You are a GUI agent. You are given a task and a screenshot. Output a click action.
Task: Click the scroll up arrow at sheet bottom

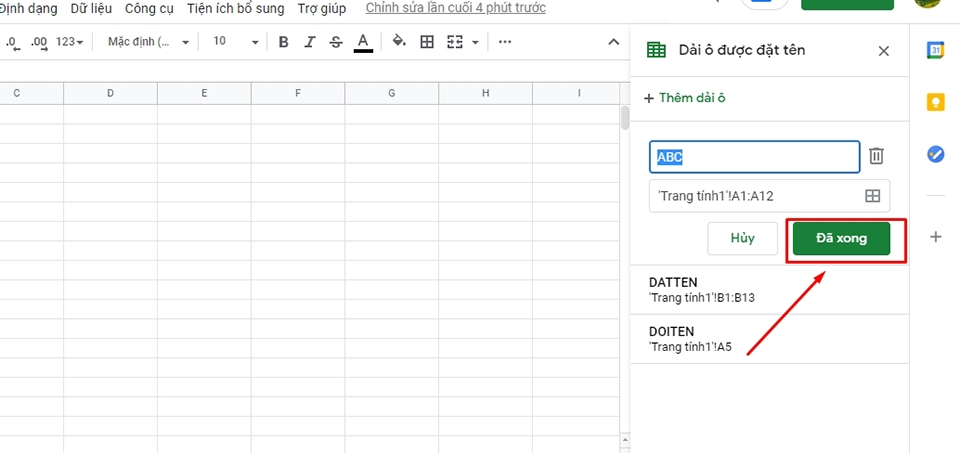624,440
